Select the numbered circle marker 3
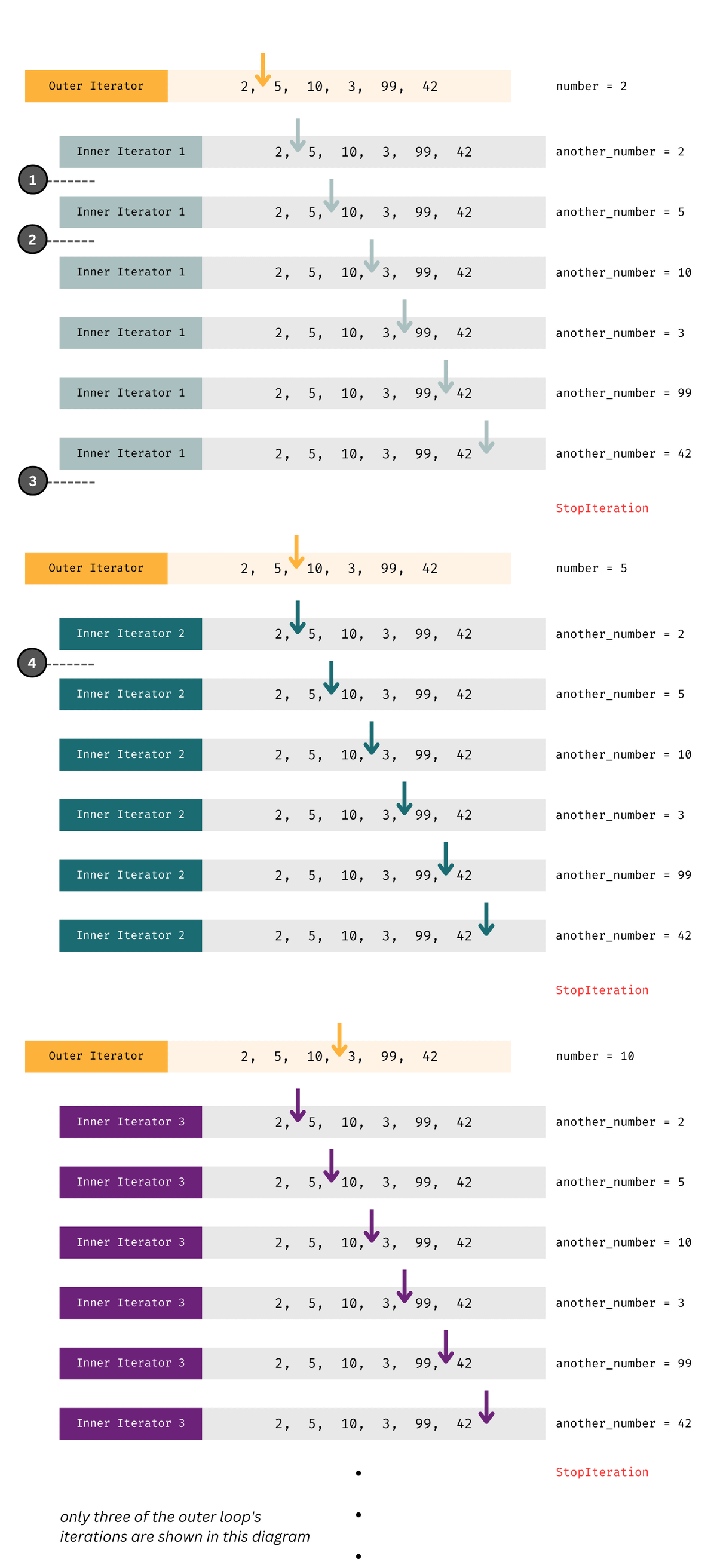This screenshot has width=717, height=1568. click(x=33, y=481)
